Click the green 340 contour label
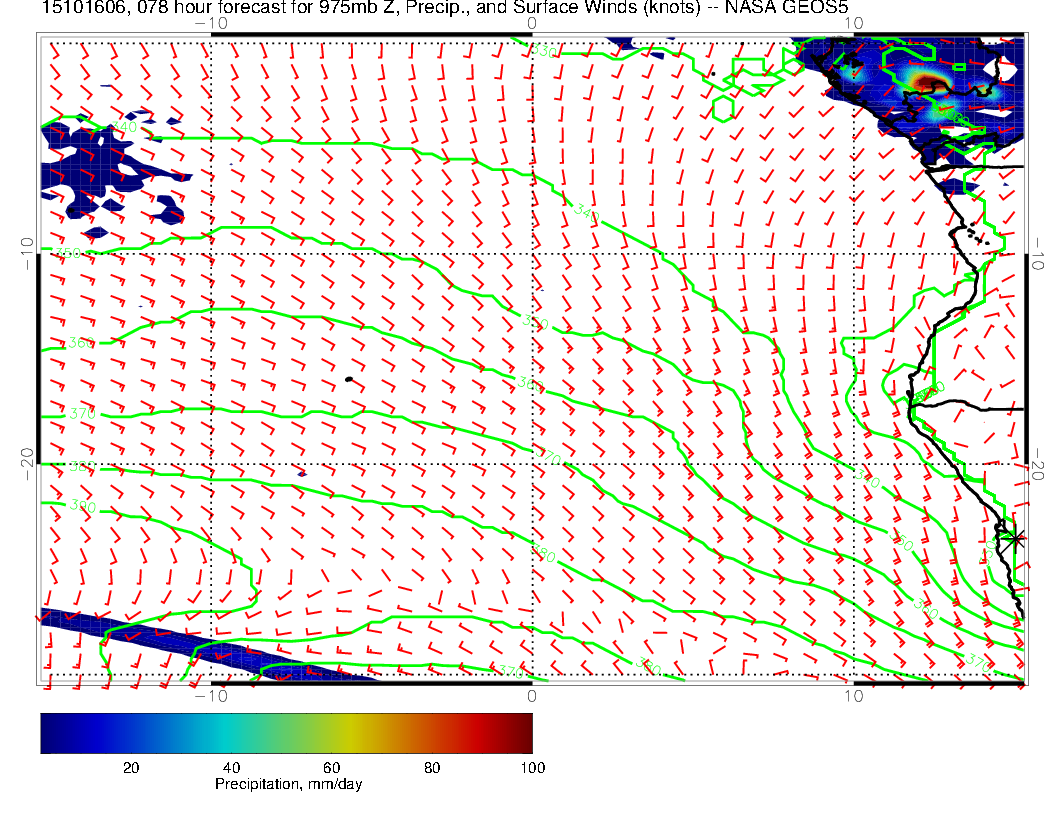1056x816 pixels. 587,211
